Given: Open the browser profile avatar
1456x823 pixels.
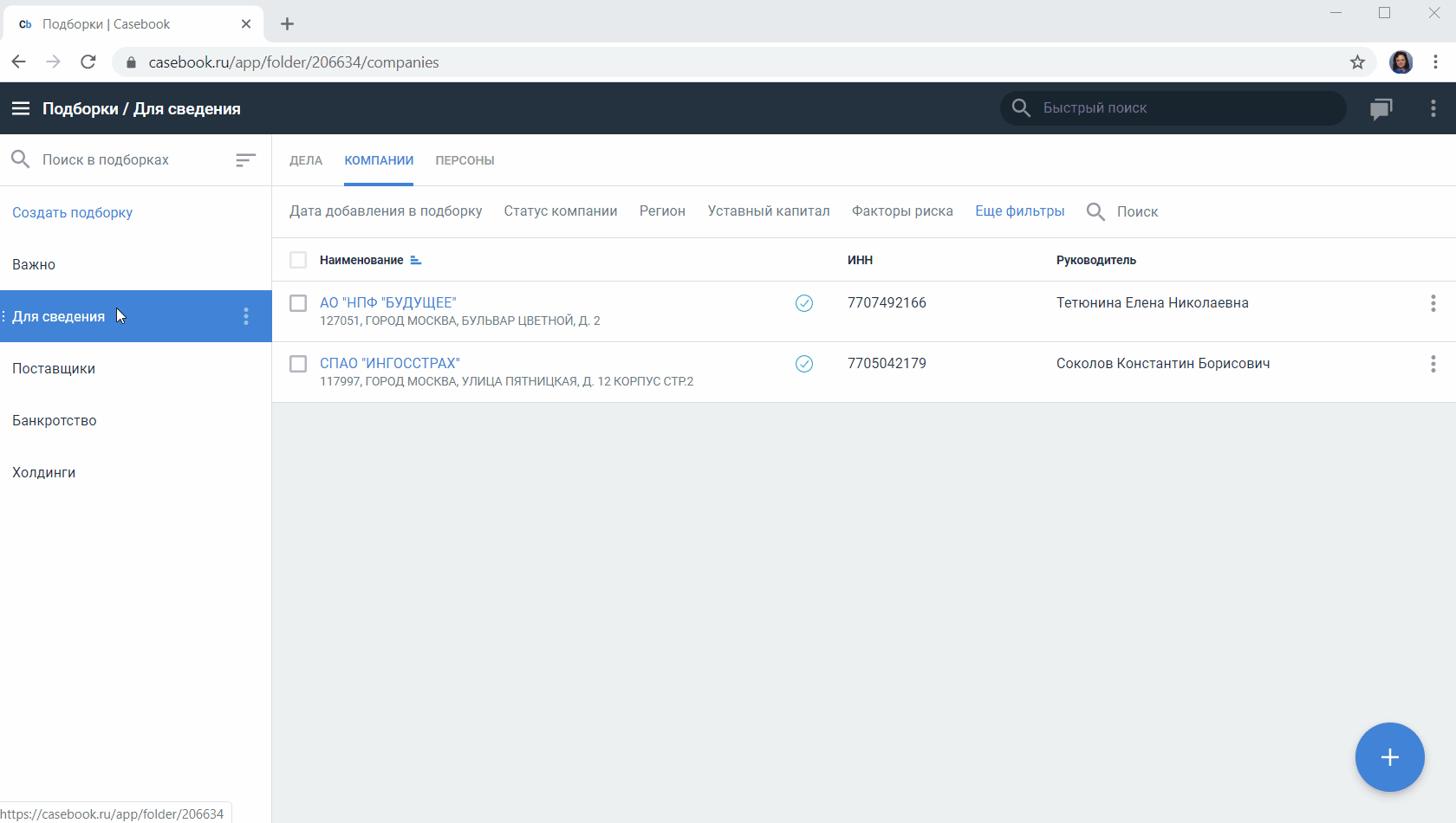Looking at the screenshot, I should pos(1401,62).
